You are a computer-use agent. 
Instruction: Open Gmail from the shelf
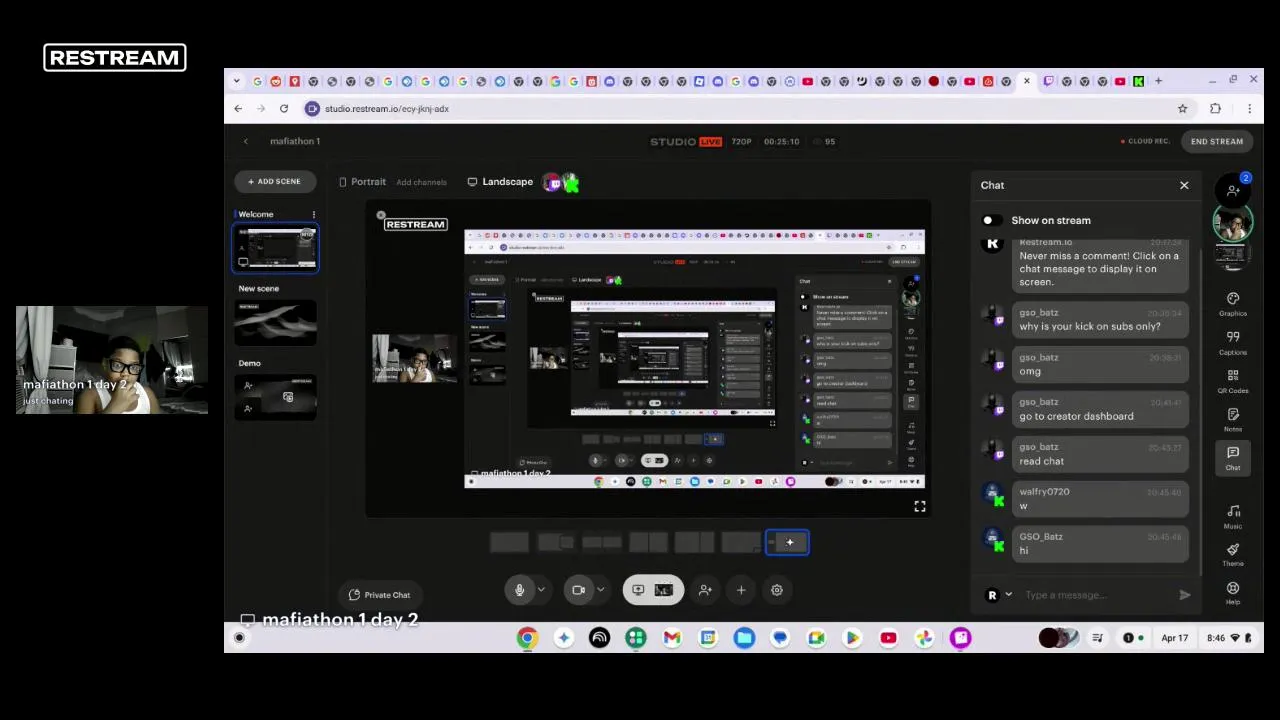[672, 638]
